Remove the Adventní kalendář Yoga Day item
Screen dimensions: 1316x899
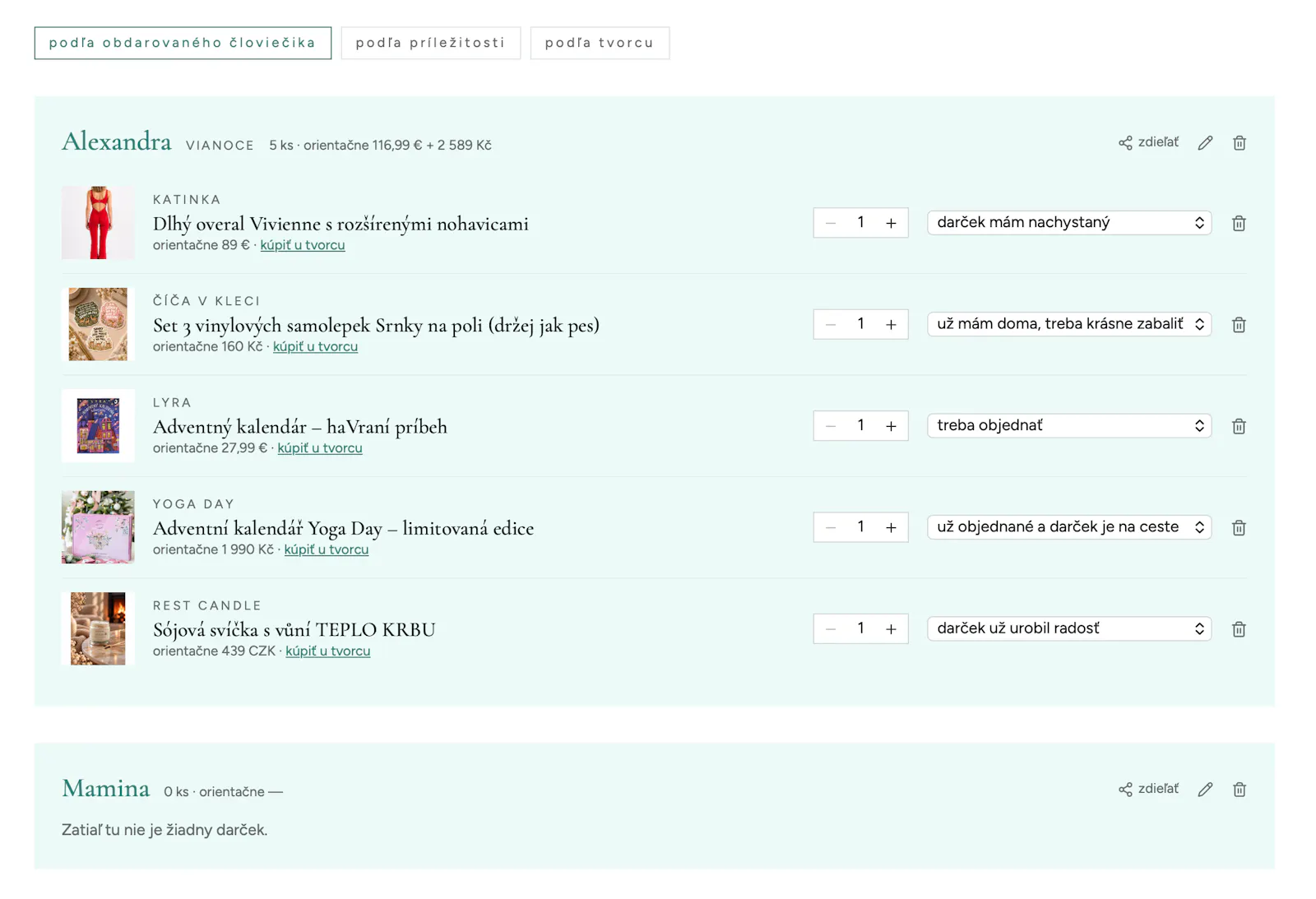1239,527
